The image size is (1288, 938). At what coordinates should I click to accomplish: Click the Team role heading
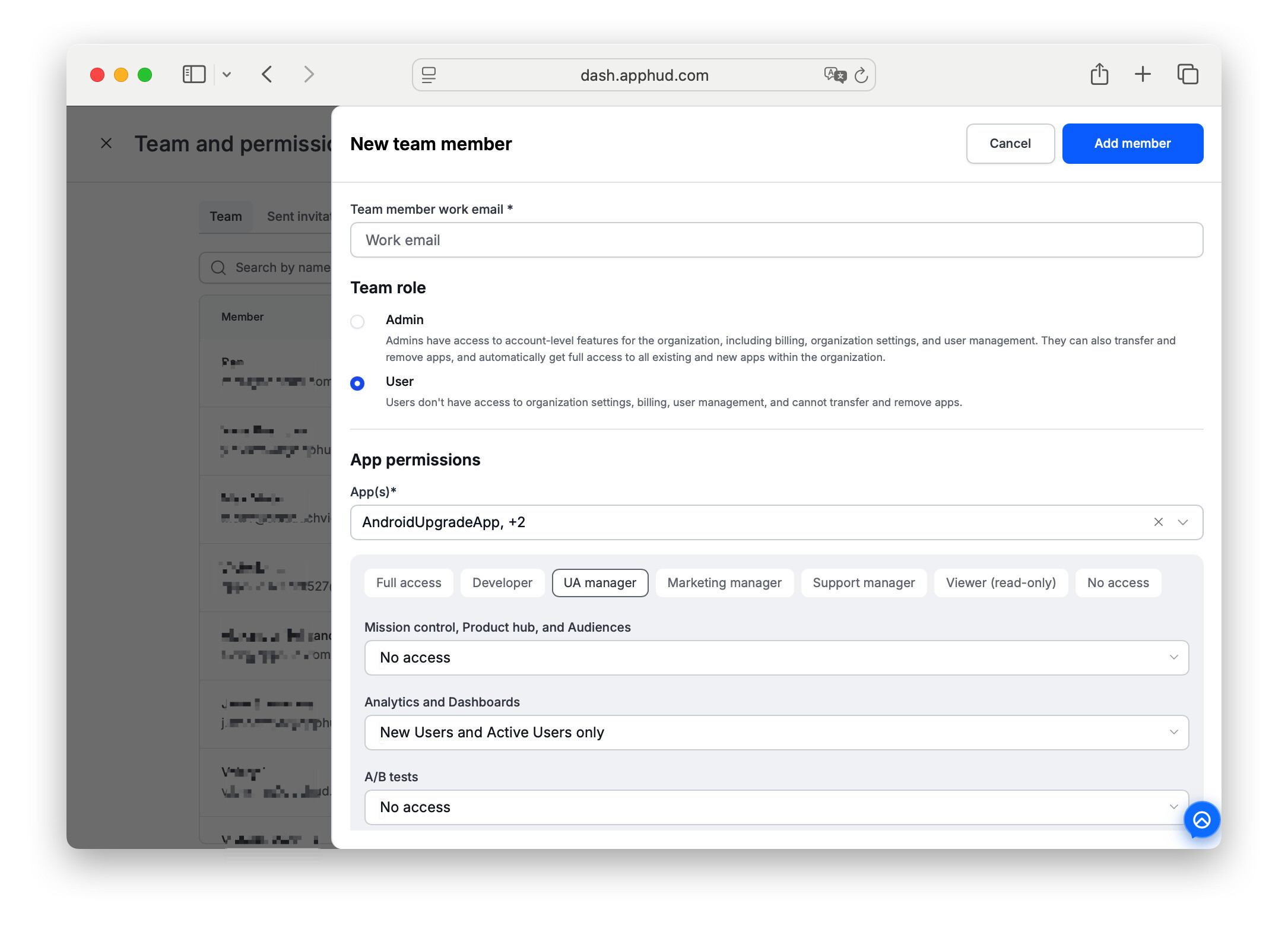click(388, 287)
